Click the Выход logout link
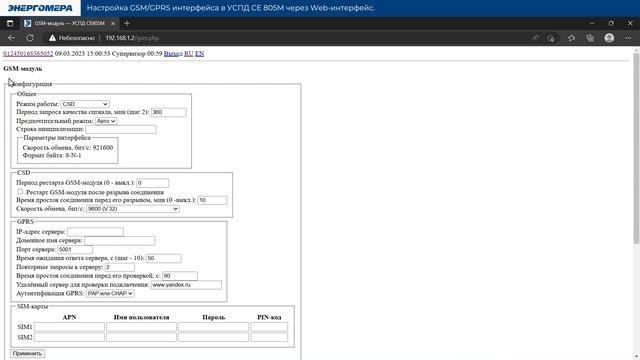This screenshot has height=360, width=640. click(173, 53)
